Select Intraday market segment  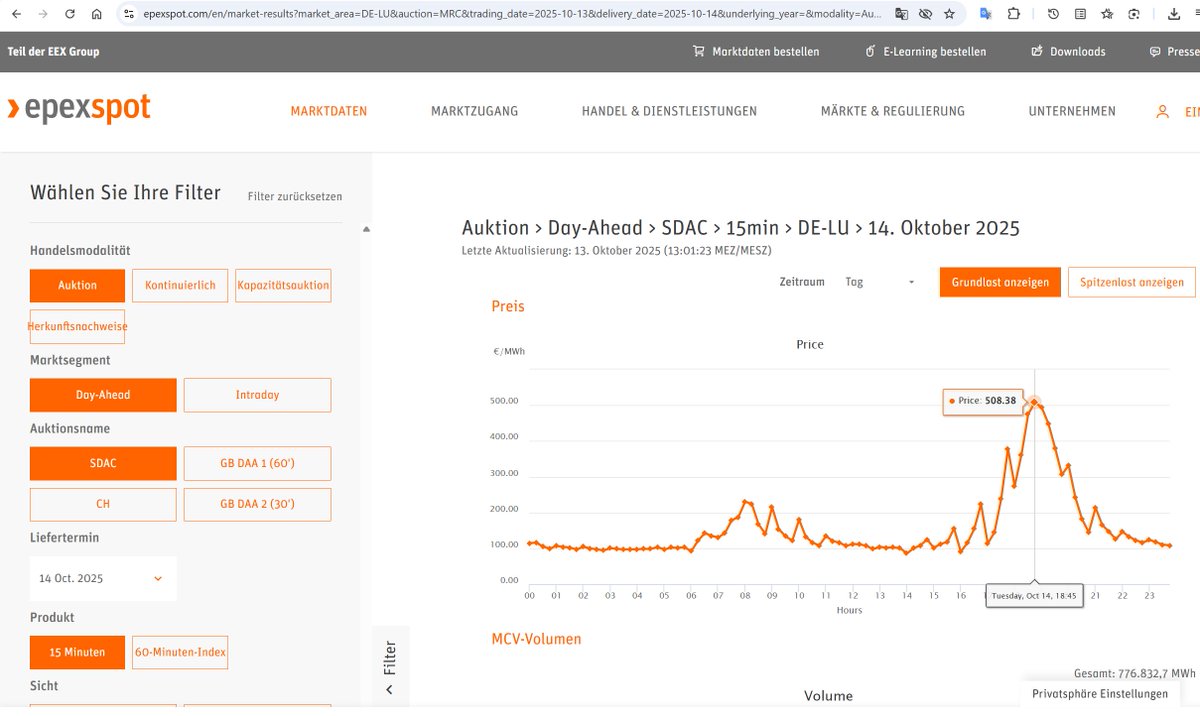257,395
